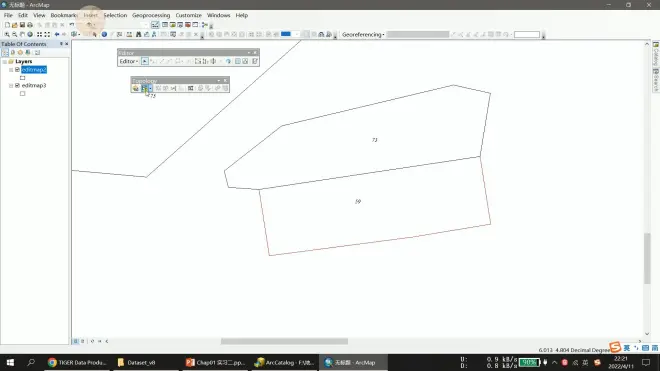Select the Pan hand tool
Screen dimensions: 660x371
click(x=22, y=35)
